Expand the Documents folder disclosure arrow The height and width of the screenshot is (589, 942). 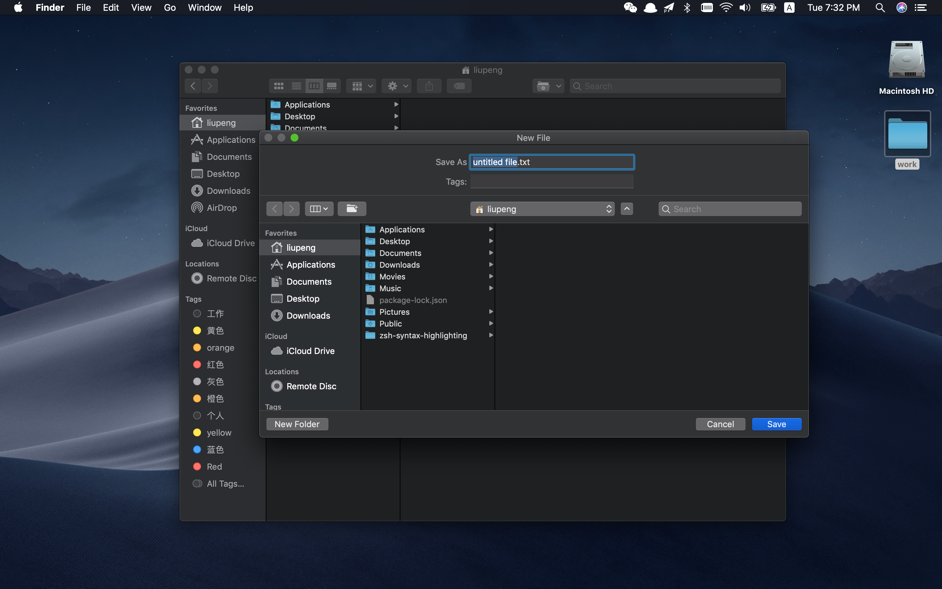[x=490, y=253]
